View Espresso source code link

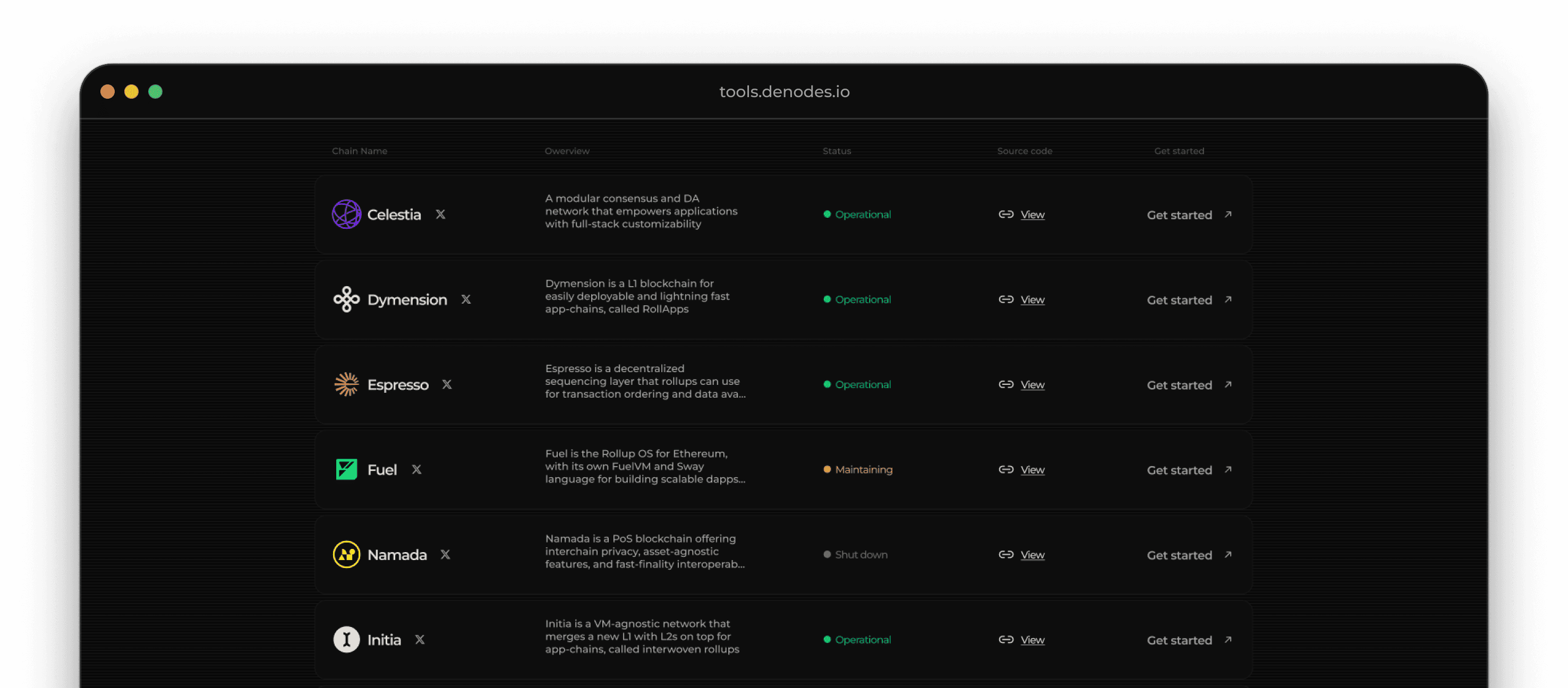click(x=1033, y=385)
